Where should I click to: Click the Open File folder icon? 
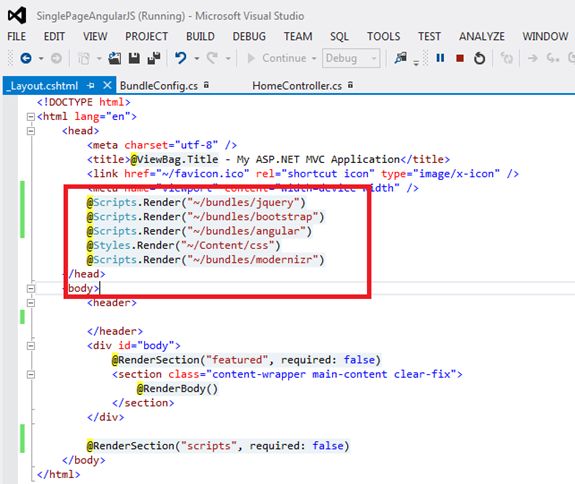[114, 58]
